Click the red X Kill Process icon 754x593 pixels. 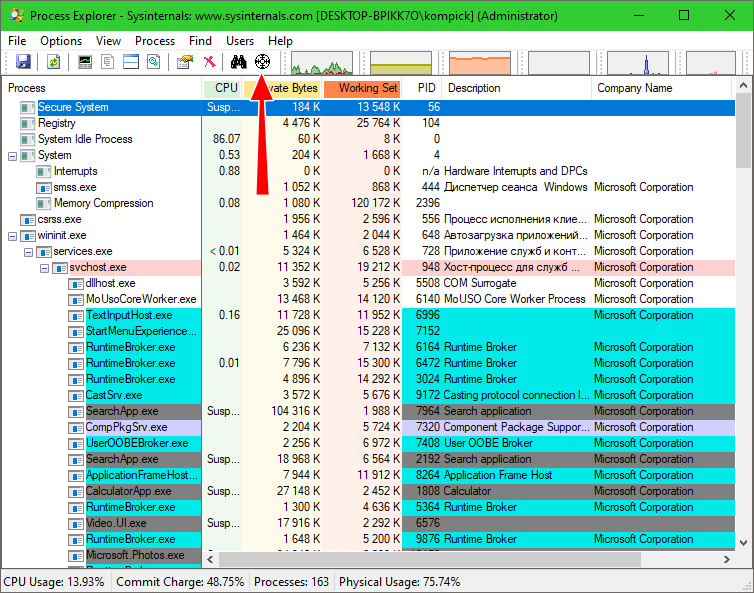click(x=209, y=62)
